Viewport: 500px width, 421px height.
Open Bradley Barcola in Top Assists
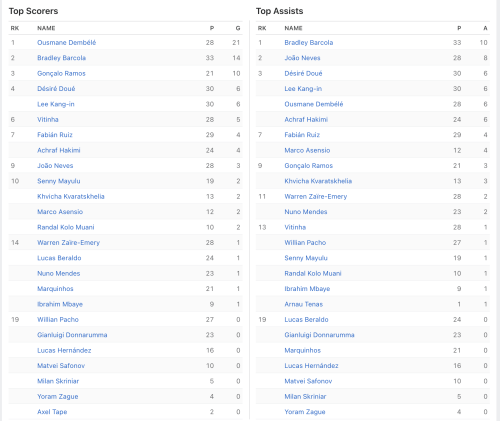coord(309,43)
